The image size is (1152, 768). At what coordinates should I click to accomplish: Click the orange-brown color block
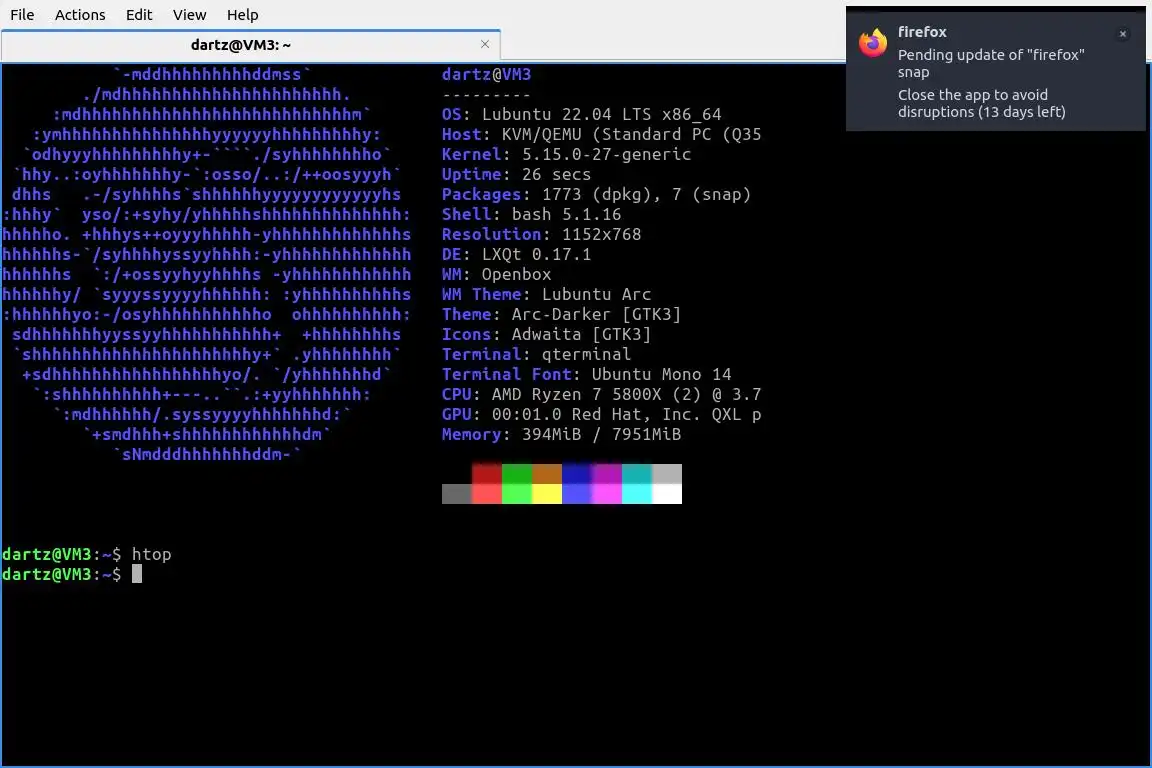pos(547,474)
